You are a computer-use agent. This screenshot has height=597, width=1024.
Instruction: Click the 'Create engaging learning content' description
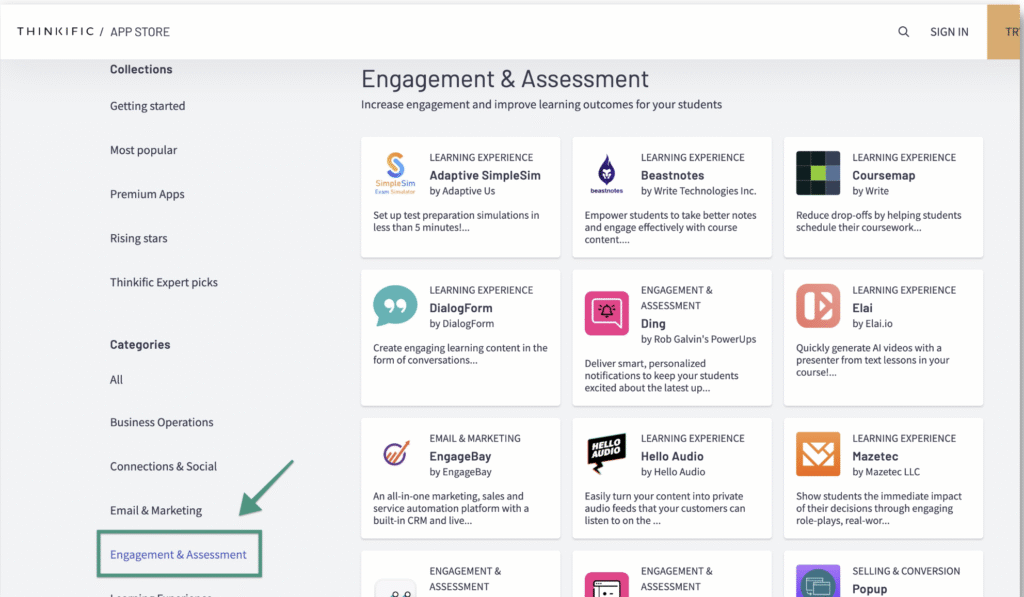(460, 354)
